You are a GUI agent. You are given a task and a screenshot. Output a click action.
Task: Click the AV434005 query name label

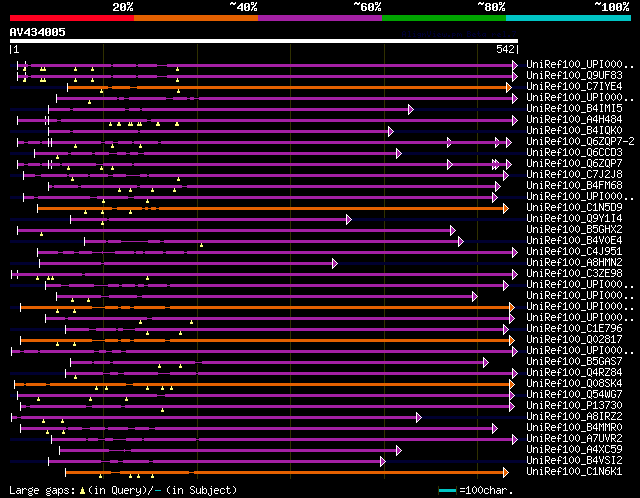click(38, 32)
